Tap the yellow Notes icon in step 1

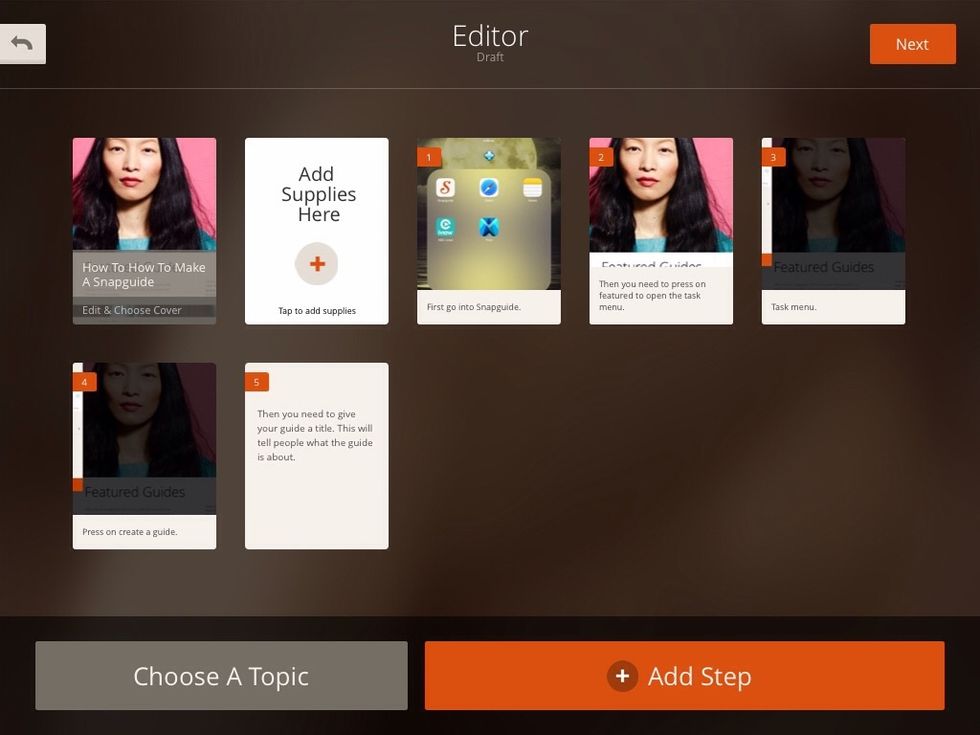pyautogui.click(x=532, y=187)
